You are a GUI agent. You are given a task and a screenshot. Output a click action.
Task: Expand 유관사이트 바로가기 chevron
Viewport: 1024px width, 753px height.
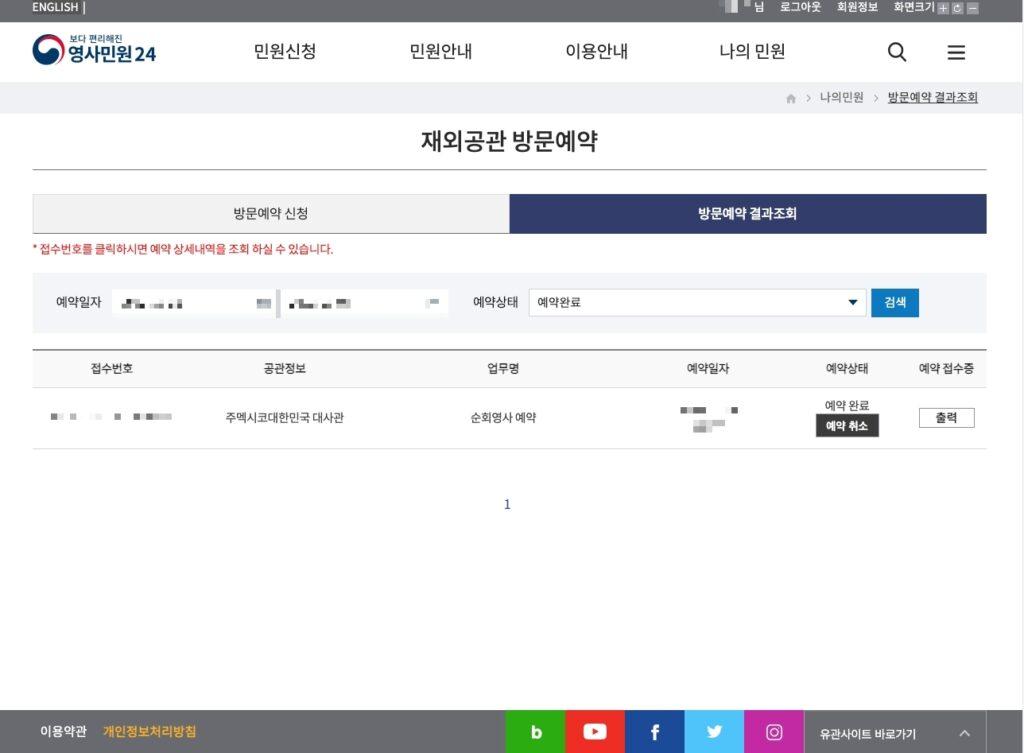(965, 733)
